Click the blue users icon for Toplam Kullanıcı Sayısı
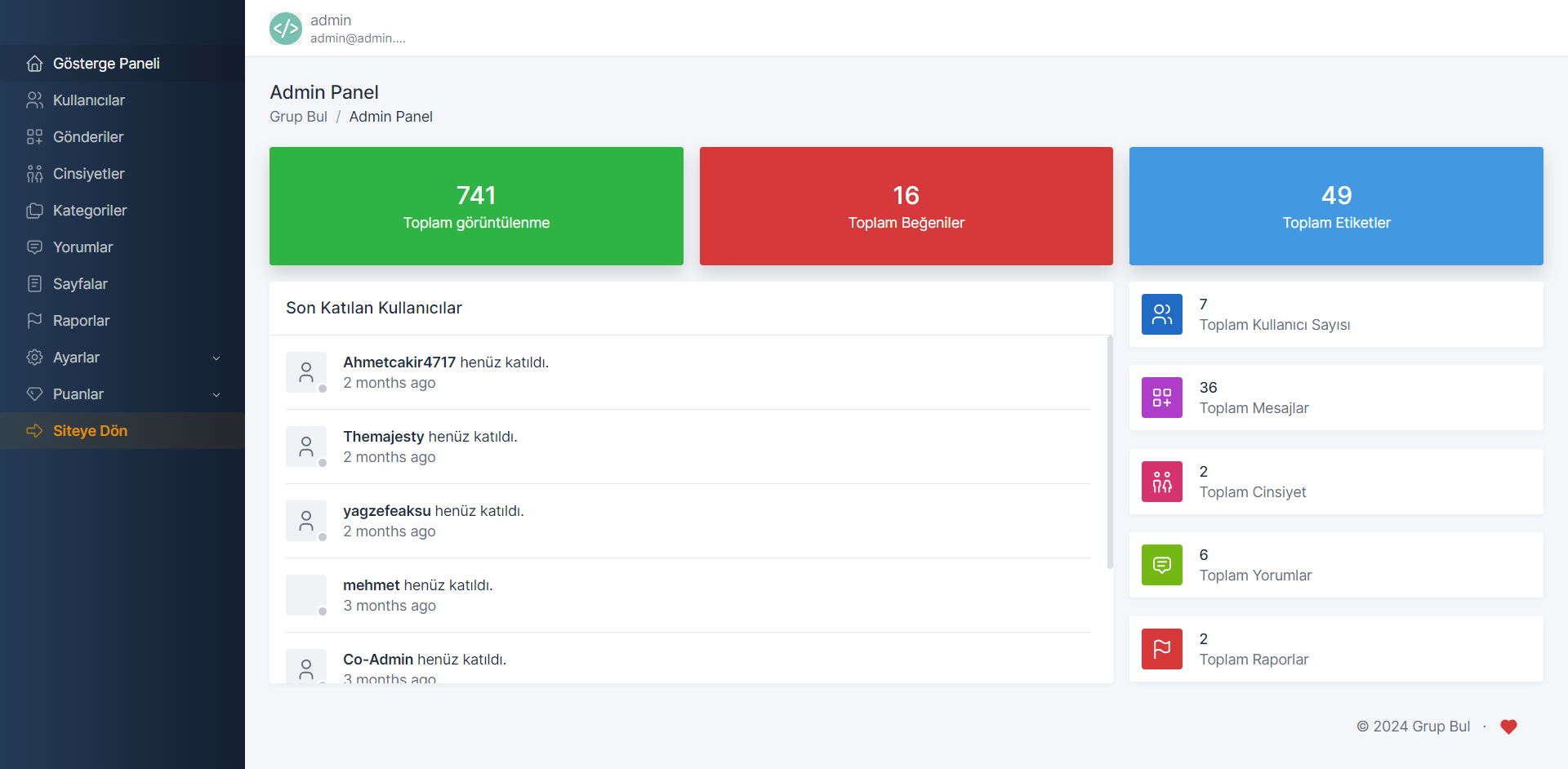The height and width of the screenshot is (769, 1568). pos(1161,314)
